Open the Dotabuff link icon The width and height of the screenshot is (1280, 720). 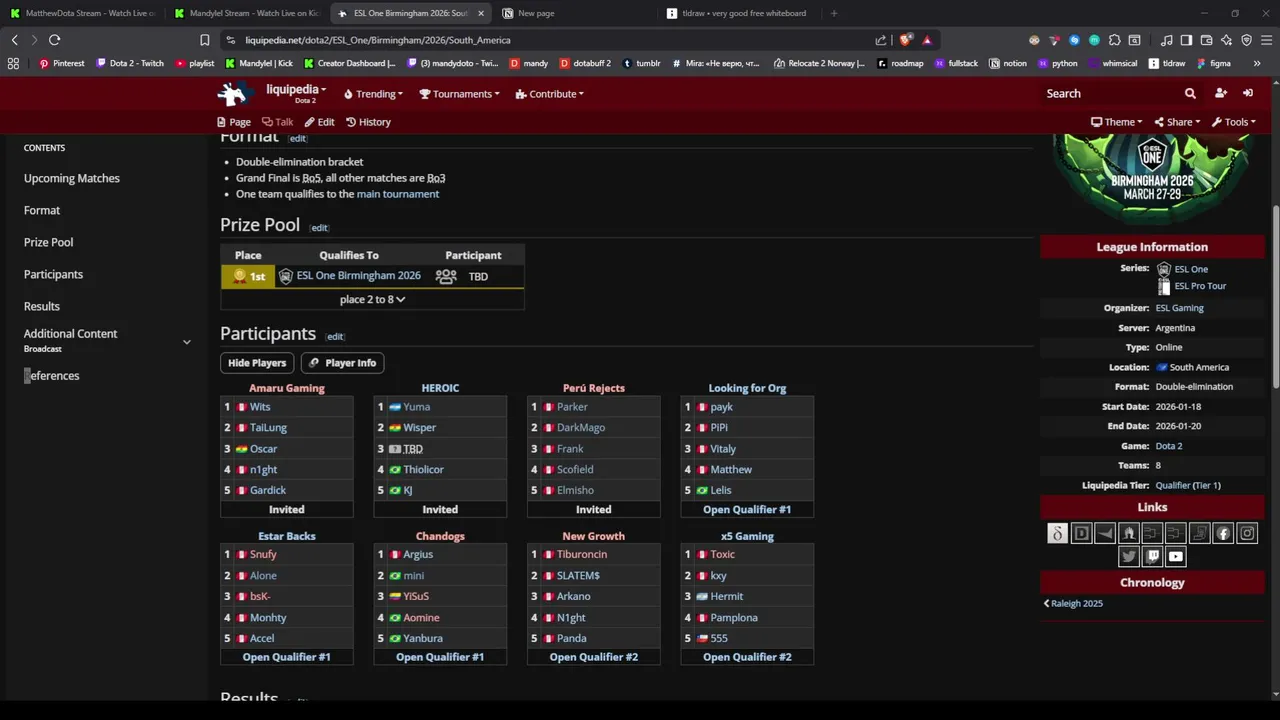(x=1081, y=533)
